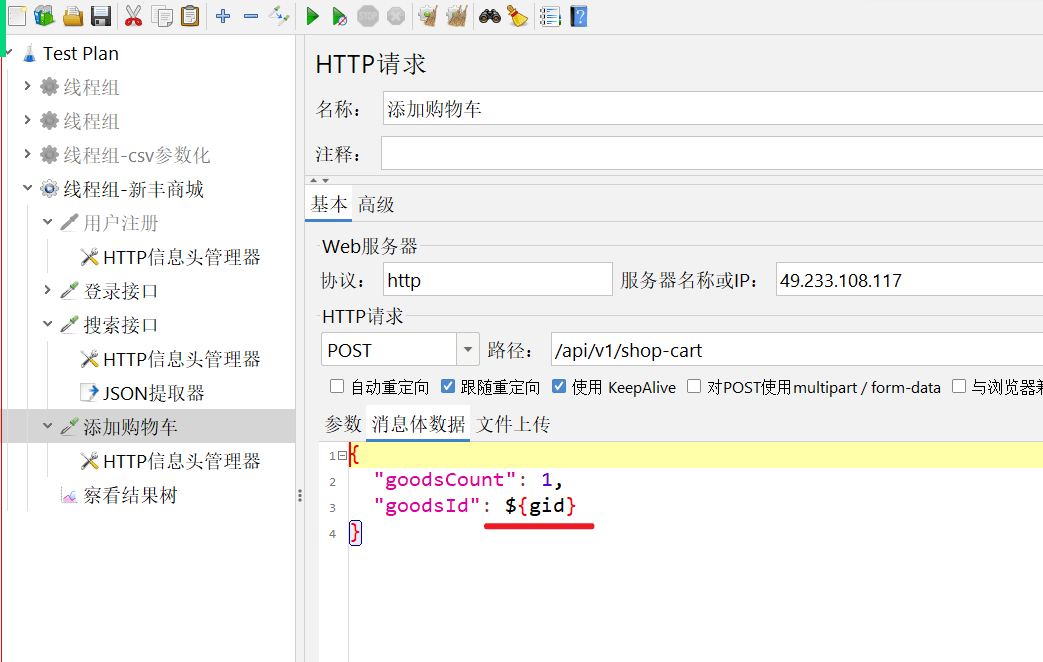Uncheck 跟随重定向 checkbox
The width and height of the screenshot is (1043, 662).
[x=448, y=387]
